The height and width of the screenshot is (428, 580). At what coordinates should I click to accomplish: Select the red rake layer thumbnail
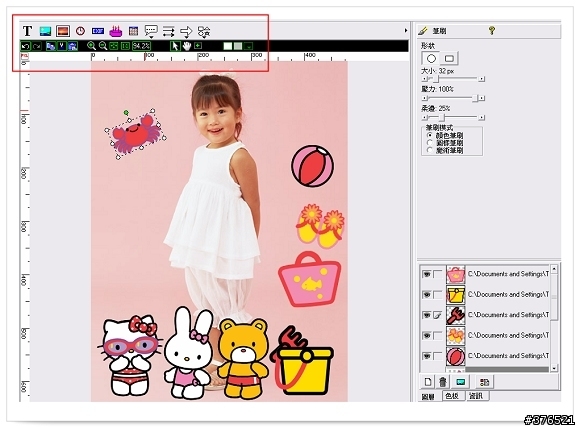coord(455,315)
